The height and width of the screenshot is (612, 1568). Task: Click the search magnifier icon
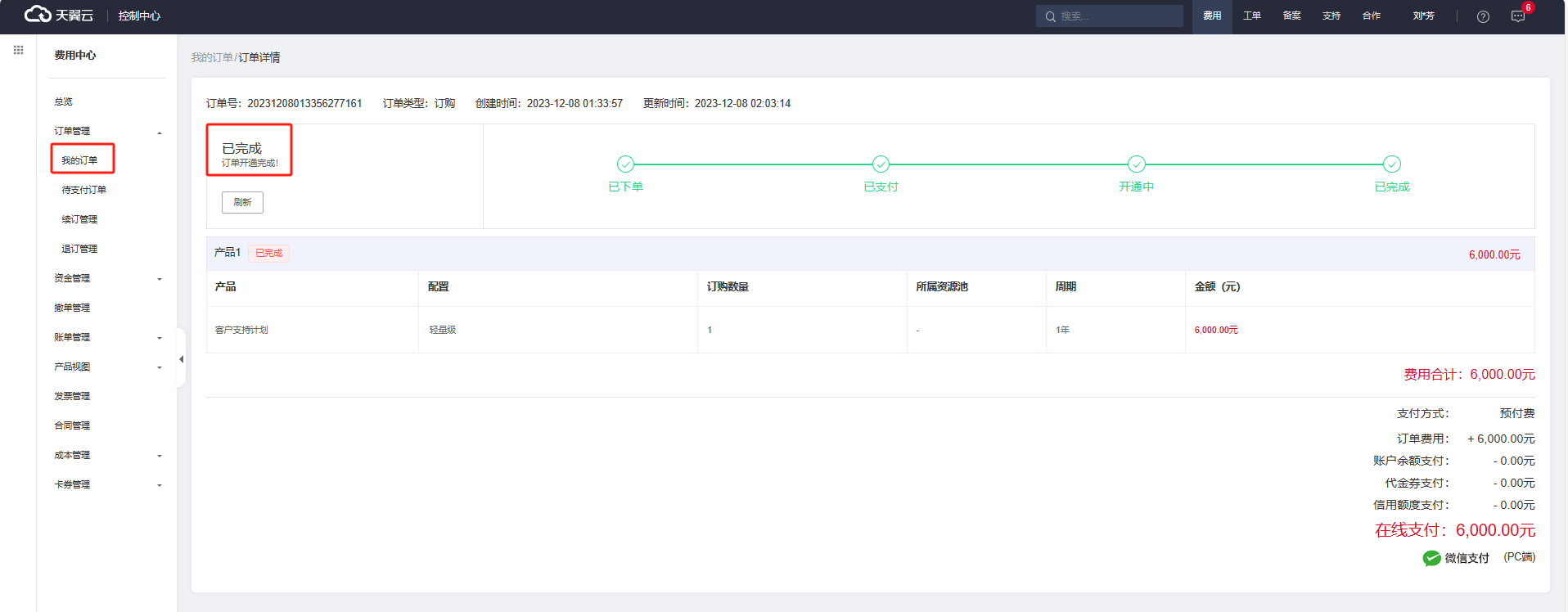pos(1051,16)
